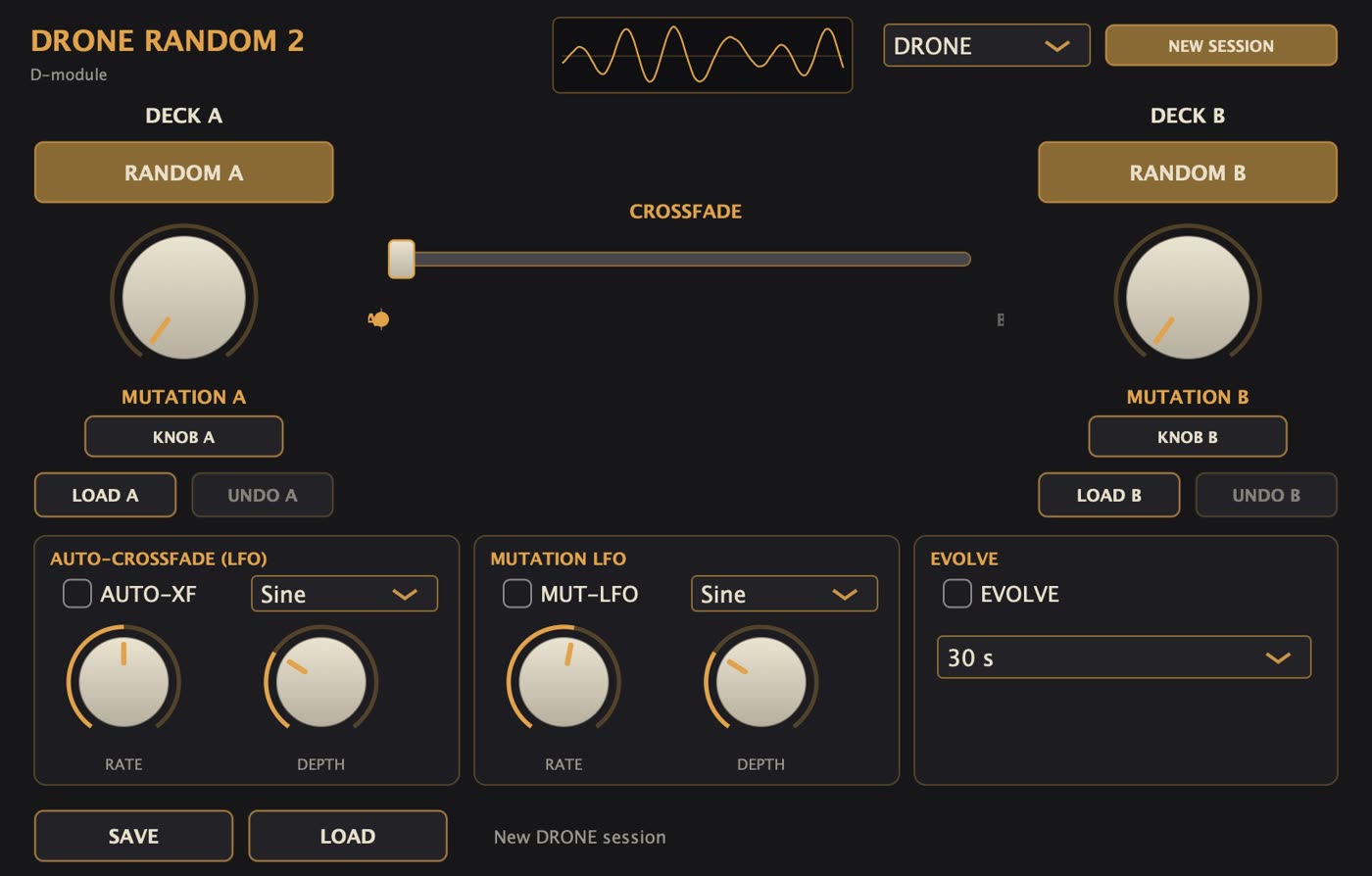The height and width of the screenshot is (876, 1372).
Task: Start a NEW SESSION
Action: click(1220, 45)
